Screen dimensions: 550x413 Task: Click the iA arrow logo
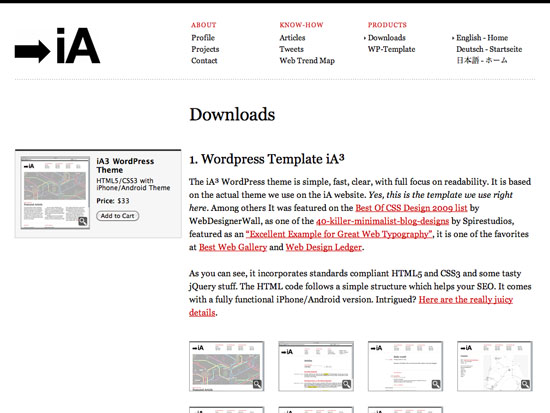(x=58, y=46)
